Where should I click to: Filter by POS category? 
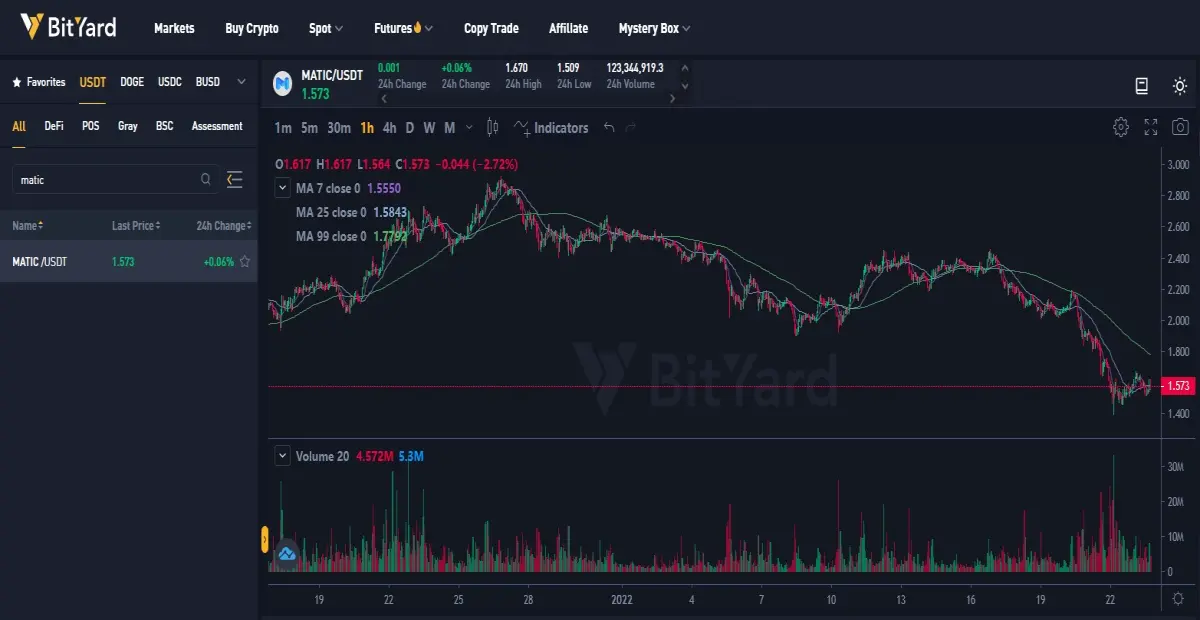91,126
